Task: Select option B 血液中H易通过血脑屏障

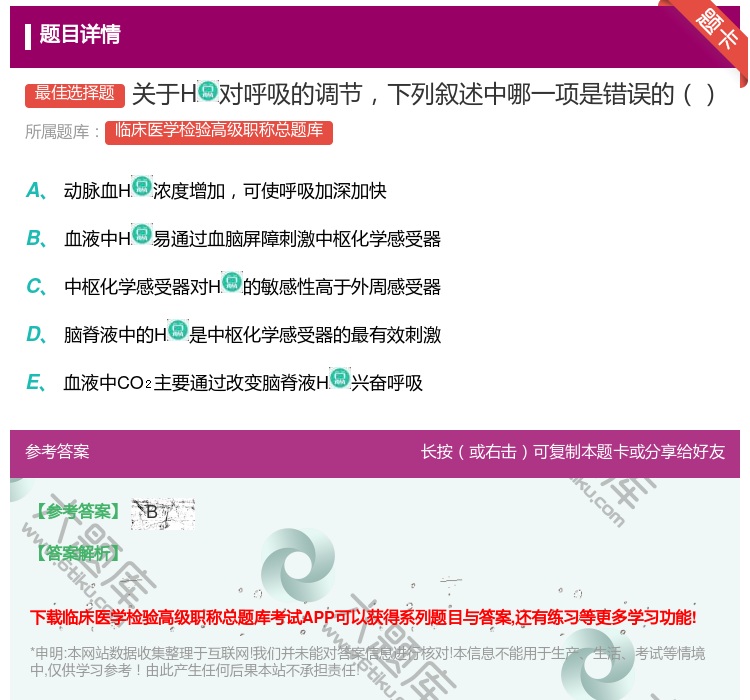Action: (233, 239)
